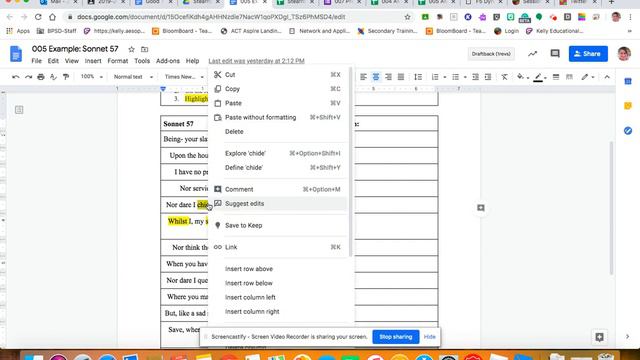Open the Explore button at bottom right
This screenshot has height=360, width=640.
(599, 337)
